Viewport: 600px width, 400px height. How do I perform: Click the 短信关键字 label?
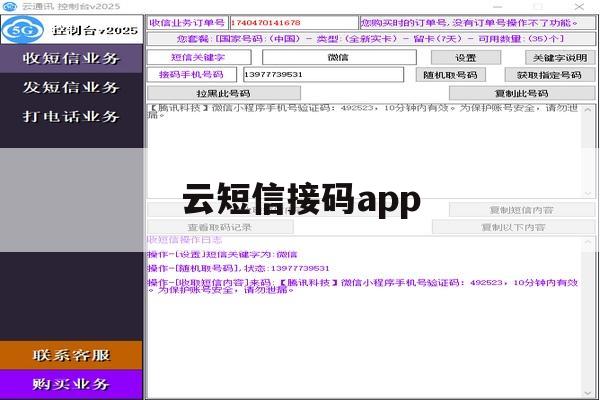198,57
